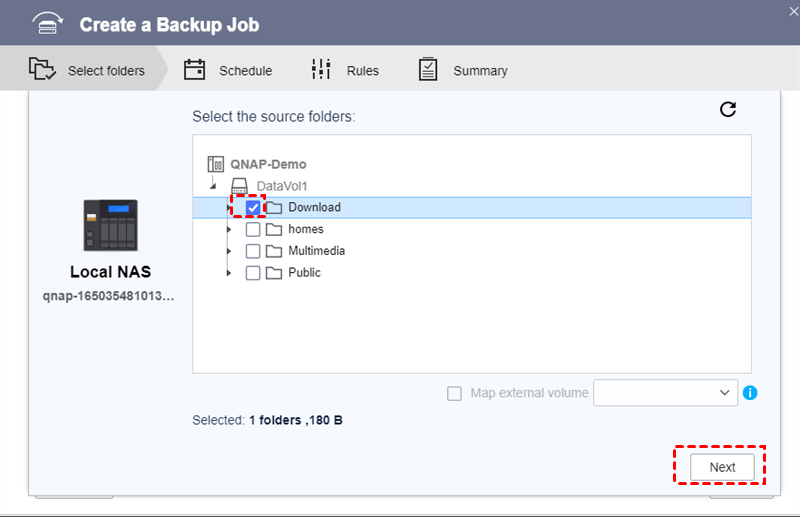Click the Next button

[722, 467]
